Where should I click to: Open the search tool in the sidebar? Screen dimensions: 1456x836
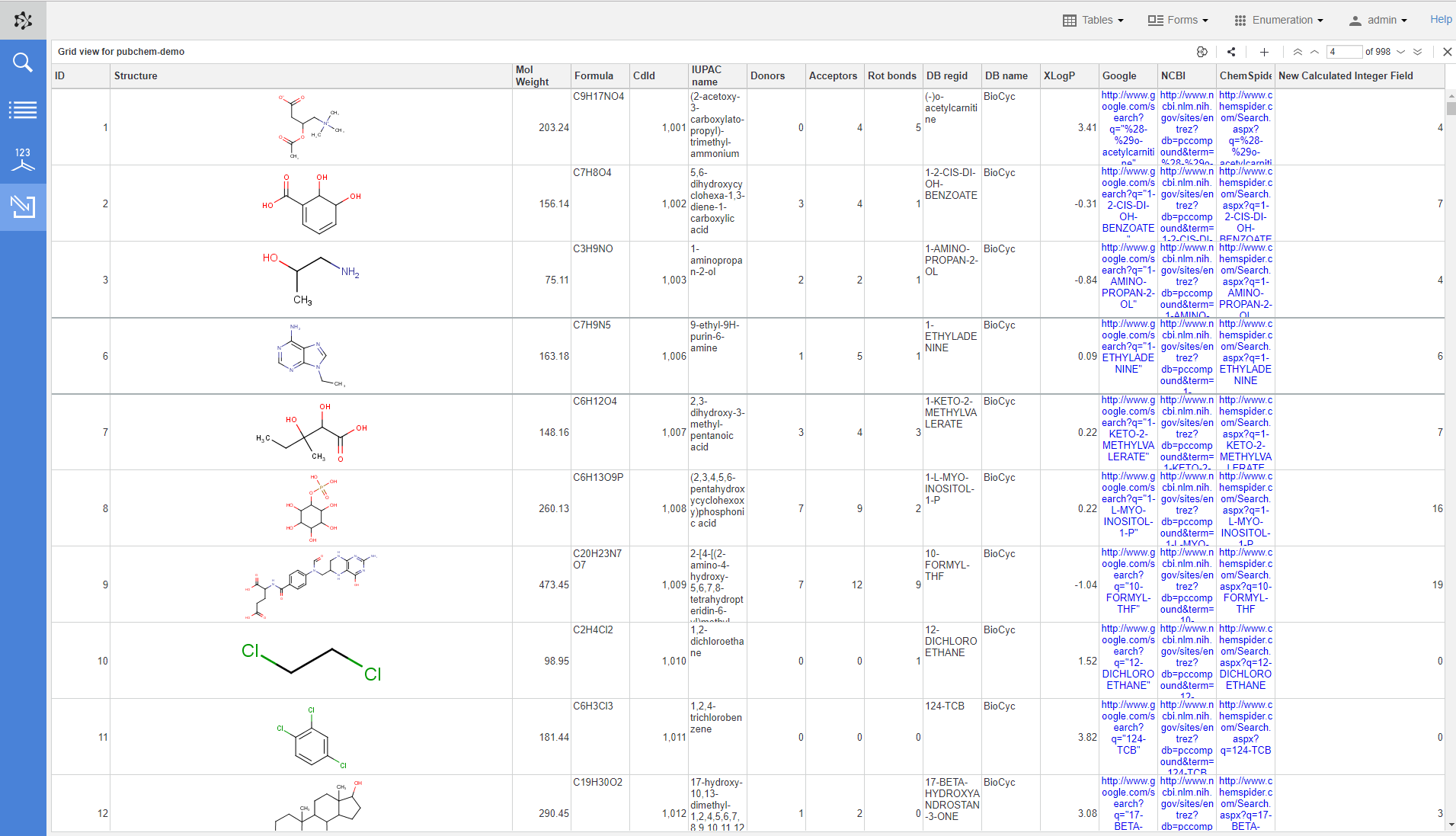pyautogui.click(x=23, y=62)
